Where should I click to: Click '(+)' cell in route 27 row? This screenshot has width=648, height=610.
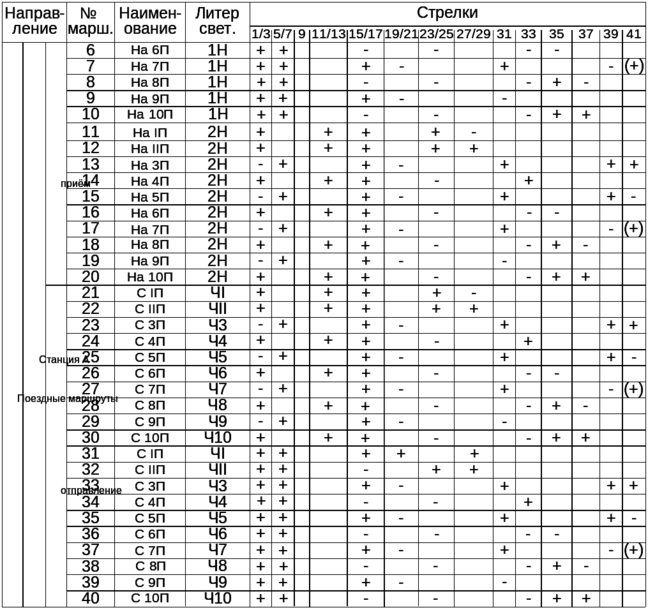coord(634,389)
